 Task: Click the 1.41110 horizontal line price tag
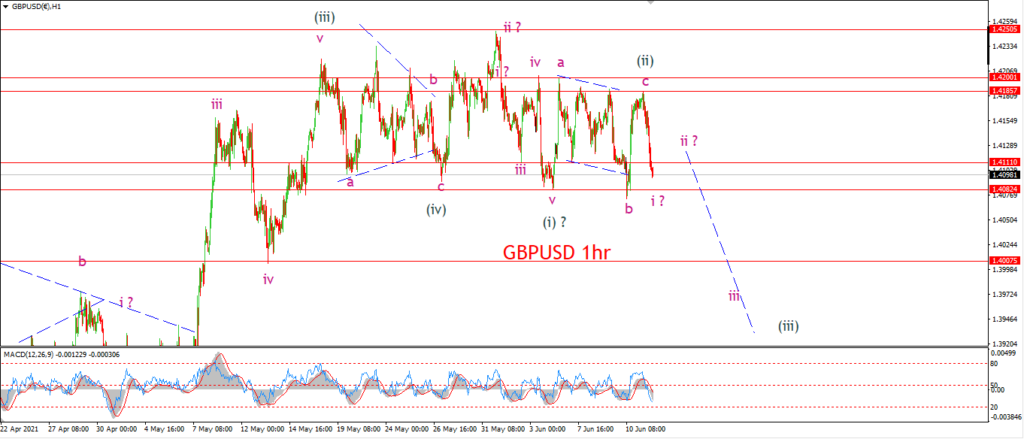coord(1002,162)
